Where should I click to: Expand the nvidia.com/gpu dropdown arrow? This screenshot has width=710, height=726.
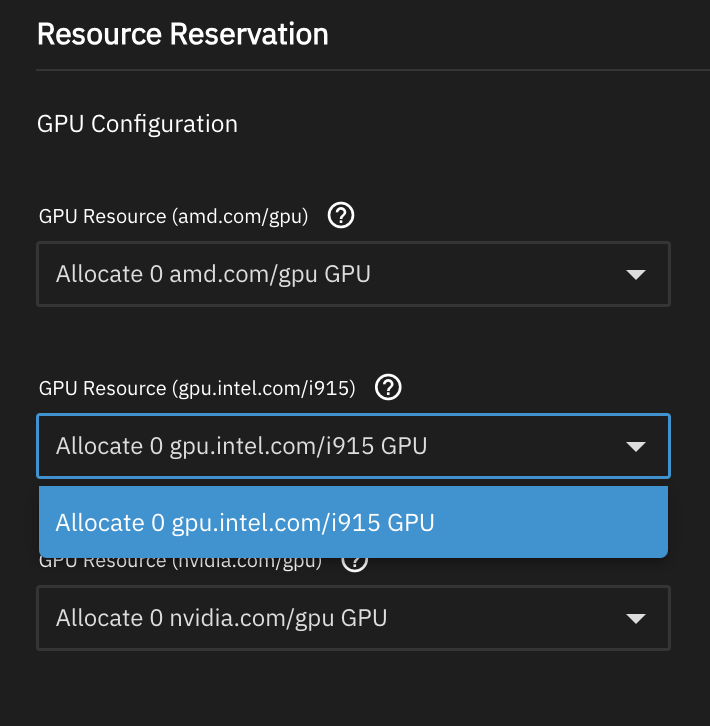(635, 619)
